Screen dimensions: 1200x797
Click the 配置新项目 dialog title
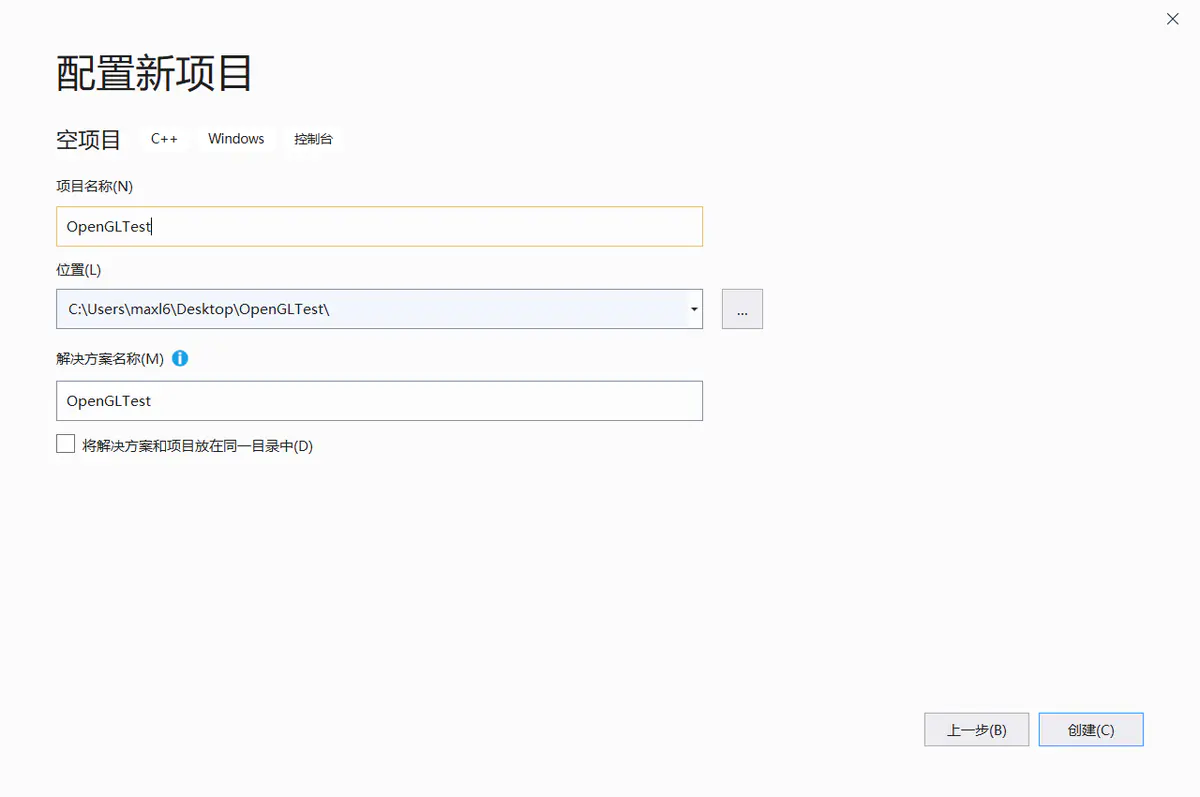tap(154, 73)
